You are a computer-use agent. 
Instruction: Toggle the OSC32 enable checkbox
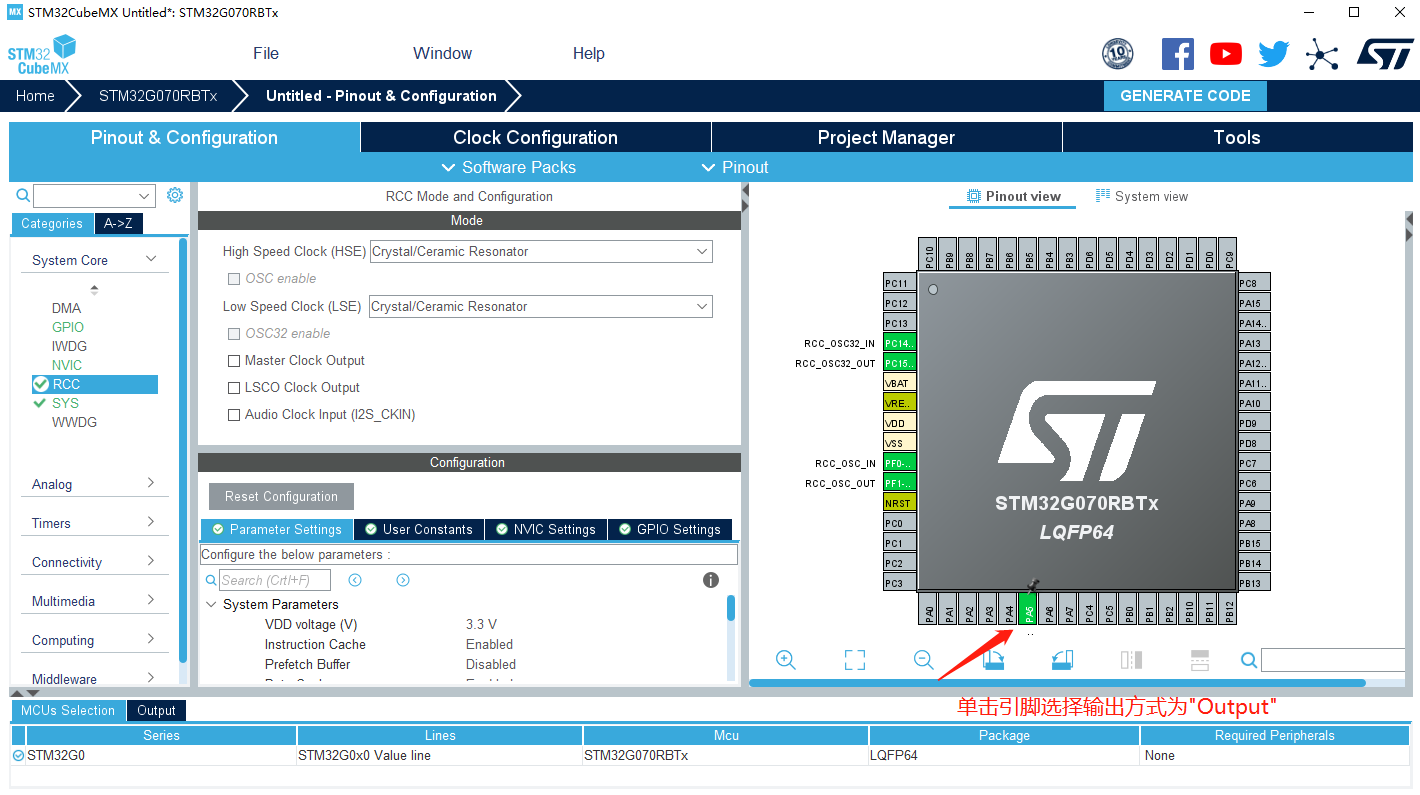tap(234, 334)
